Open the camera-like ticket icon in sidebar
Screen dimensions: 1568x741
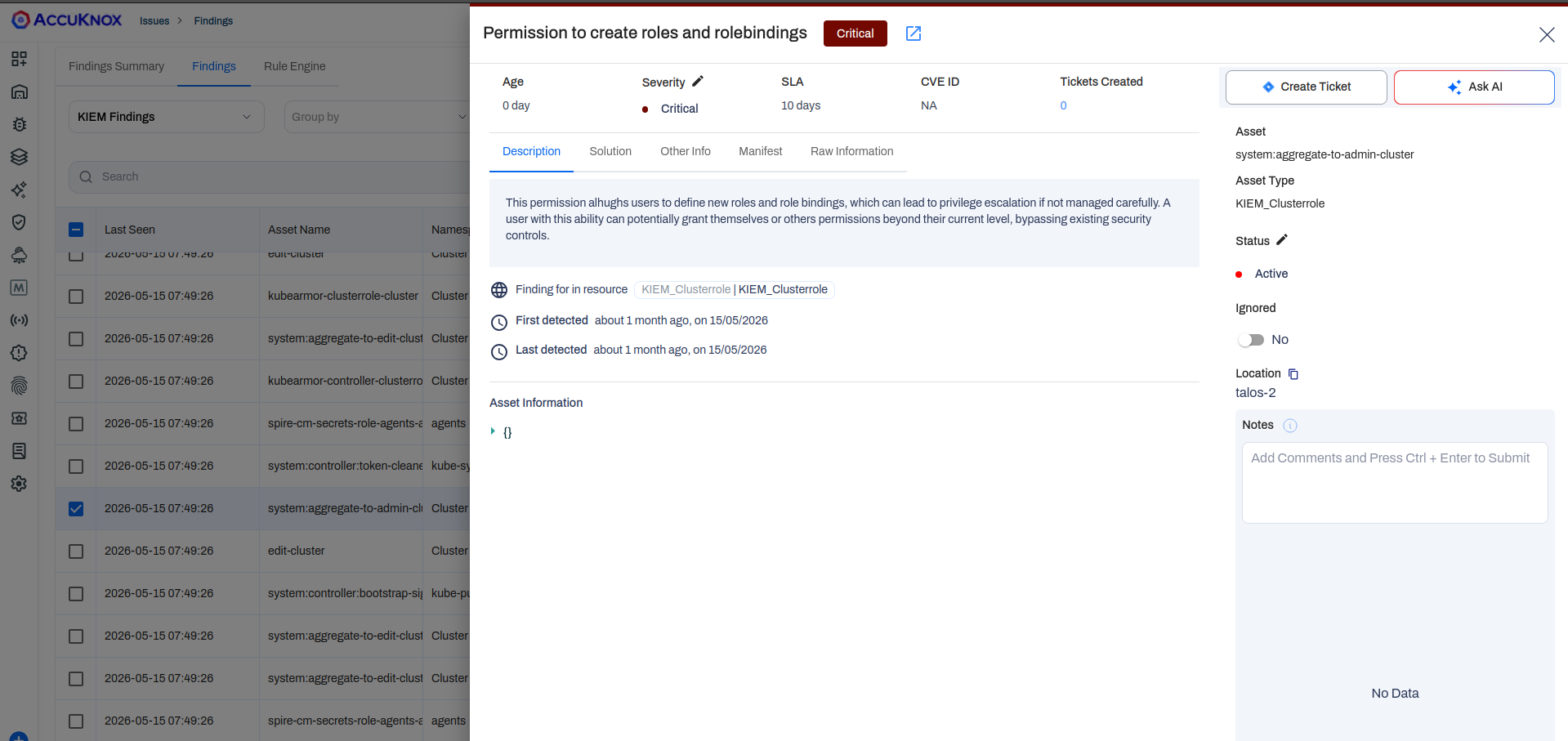click(19, 418)
